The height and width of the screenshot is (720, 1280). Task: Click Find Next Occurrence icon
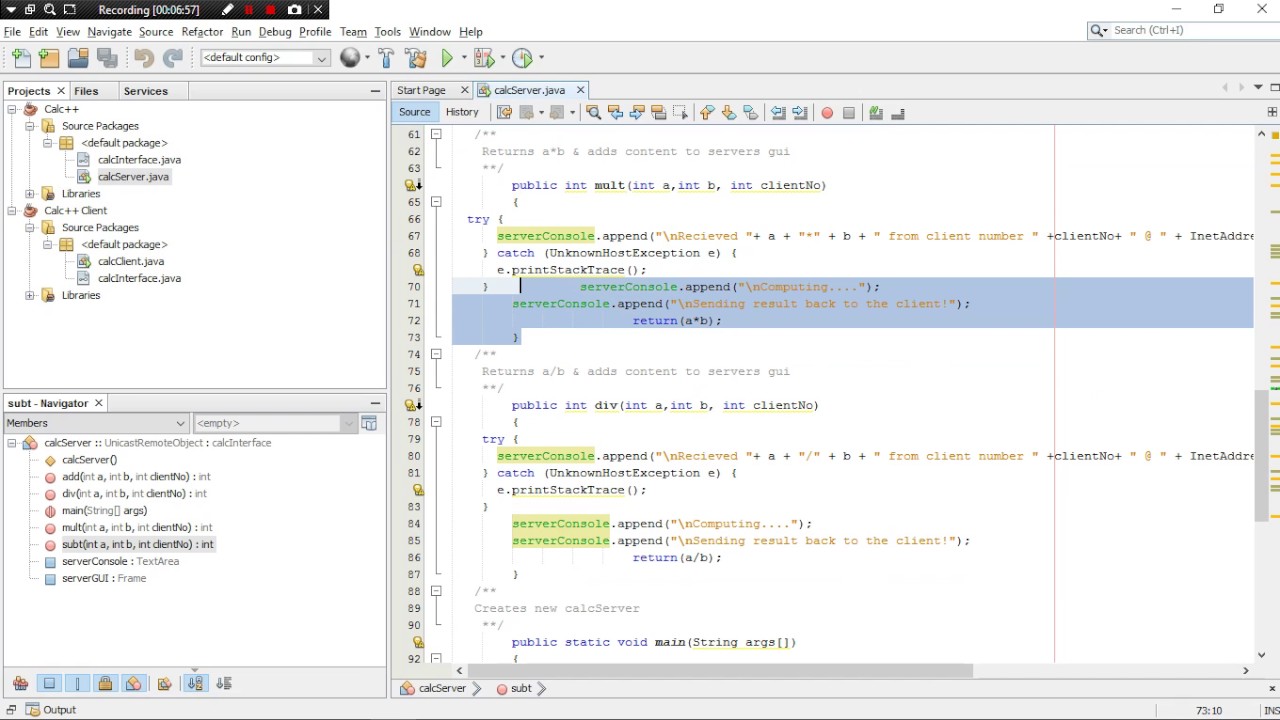point(637,113)
